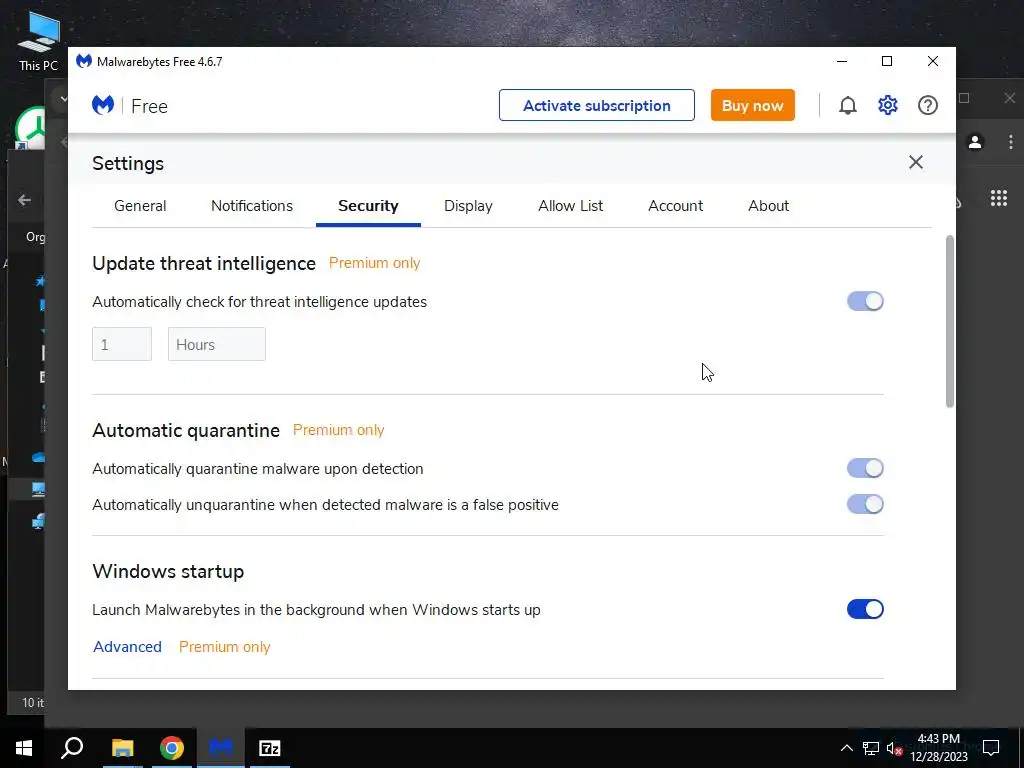Click Activate subscription button

click(x=597, y=105)
